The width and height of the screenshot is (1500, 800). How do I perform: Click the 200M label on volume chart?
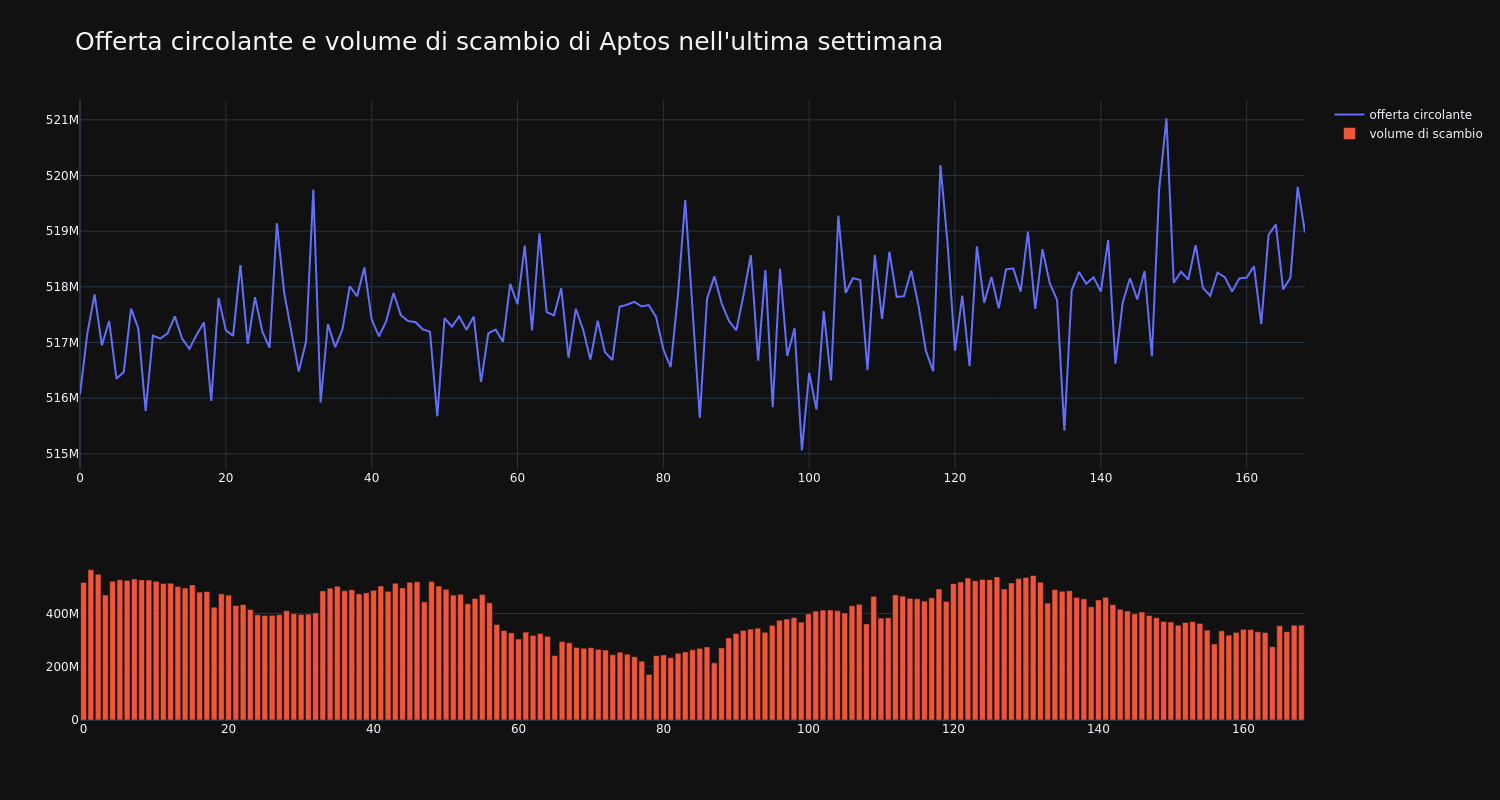tap(60, 667)
